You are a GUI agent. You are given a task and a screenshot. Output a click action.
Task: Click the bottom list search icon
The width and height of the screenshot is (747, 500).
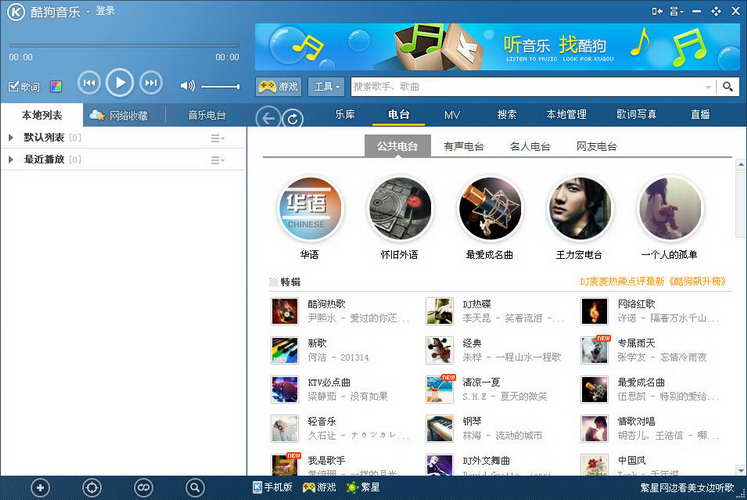point(194,488)
